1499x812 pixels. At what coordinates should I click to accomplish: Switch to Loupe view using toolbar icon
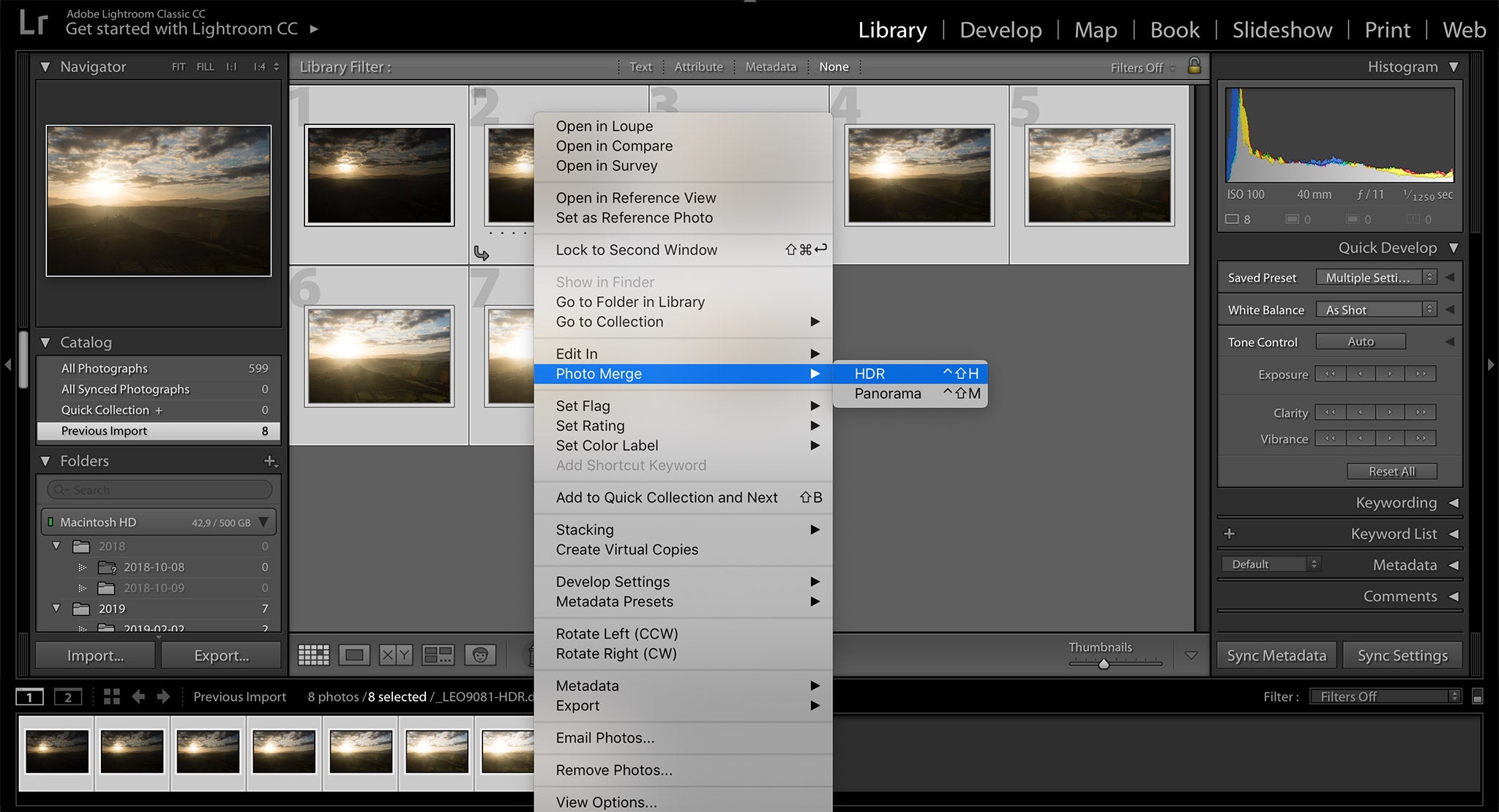[355, 655]
